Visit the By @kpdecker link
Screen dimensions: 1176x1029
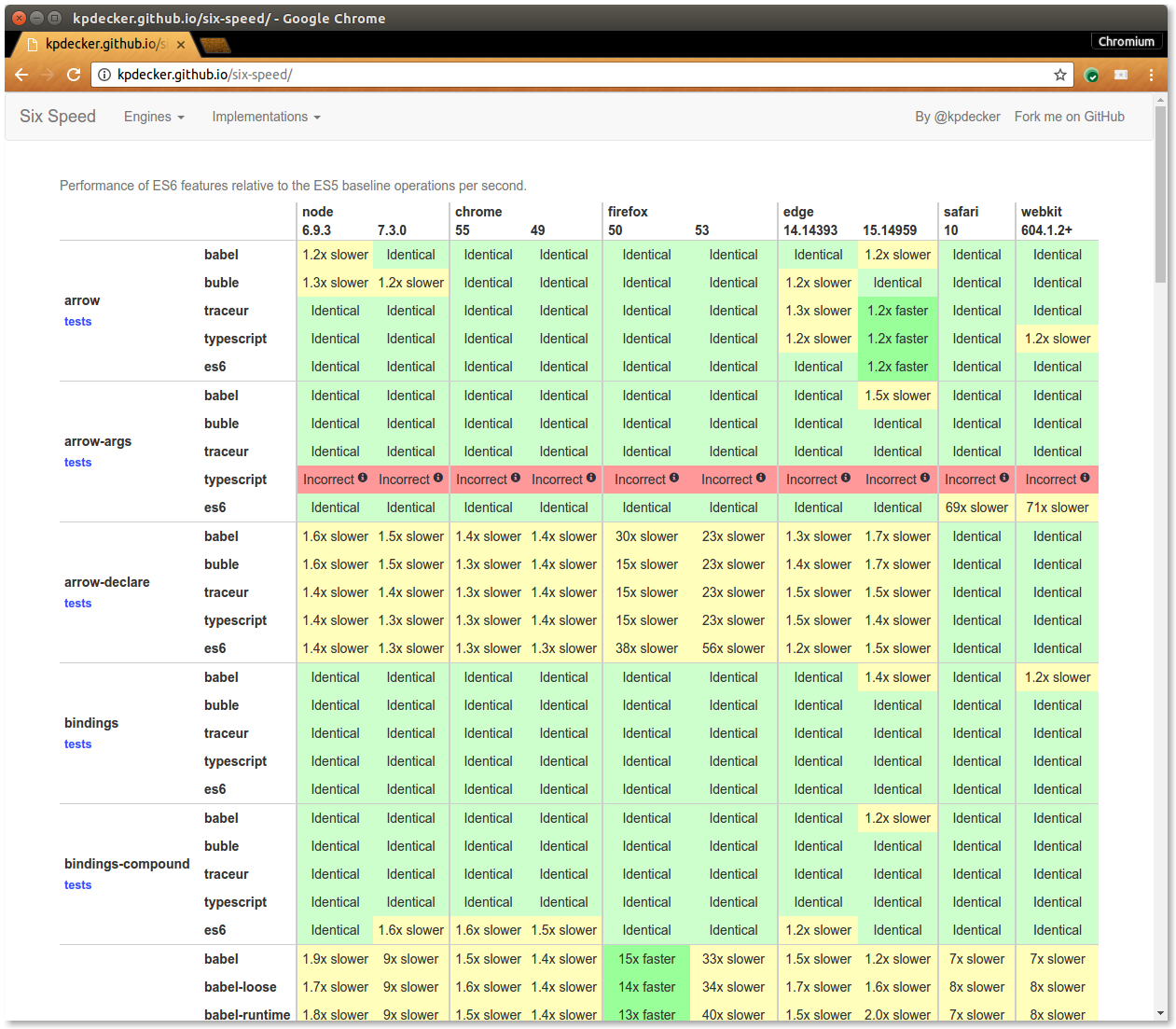pyautogui.click(x=957, y=117)
